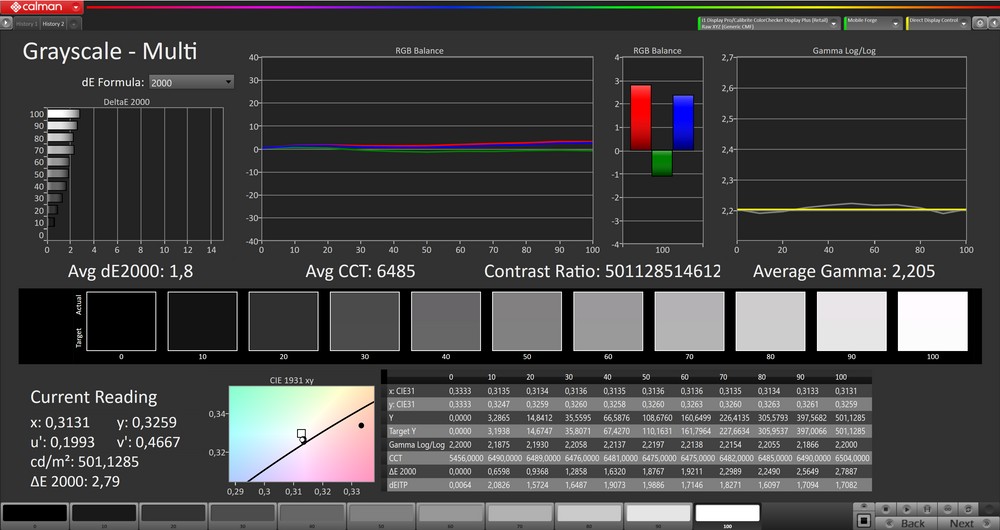This screenshot has width=1000, height=530.
Task: Click the settings gear icon at top right
Action: pos(979,22)
